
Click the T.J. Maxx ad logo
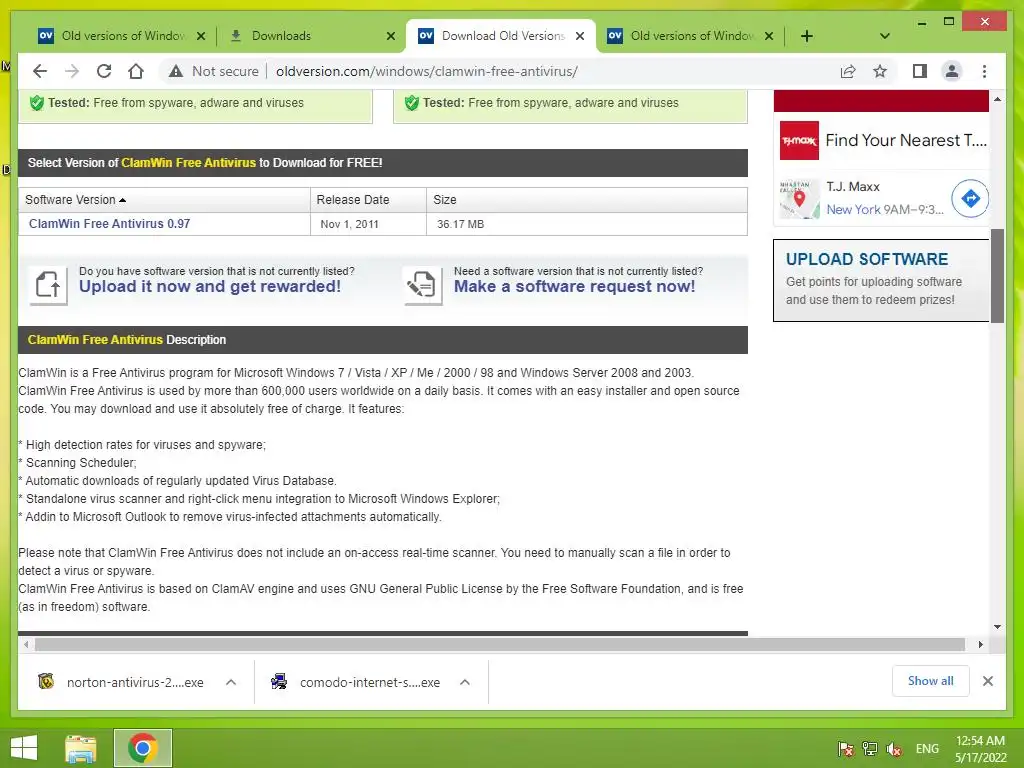799,140
